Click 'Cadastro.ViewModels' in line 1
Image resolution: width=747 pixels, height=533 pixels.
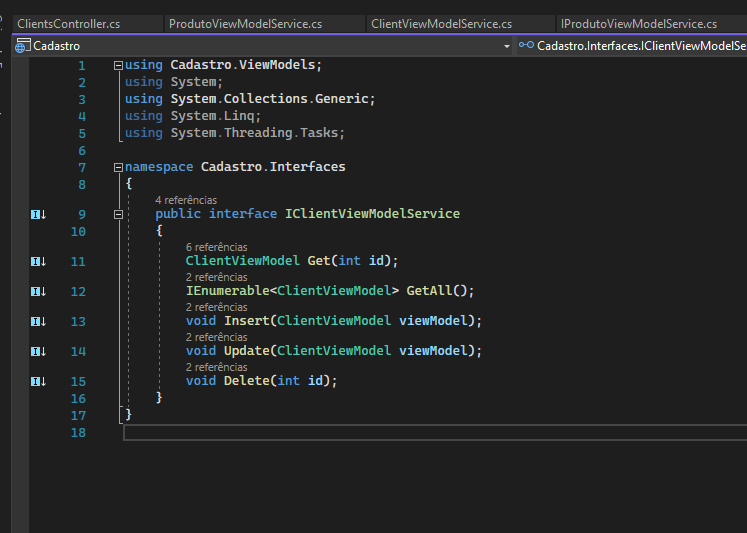[x=242, y=65]
